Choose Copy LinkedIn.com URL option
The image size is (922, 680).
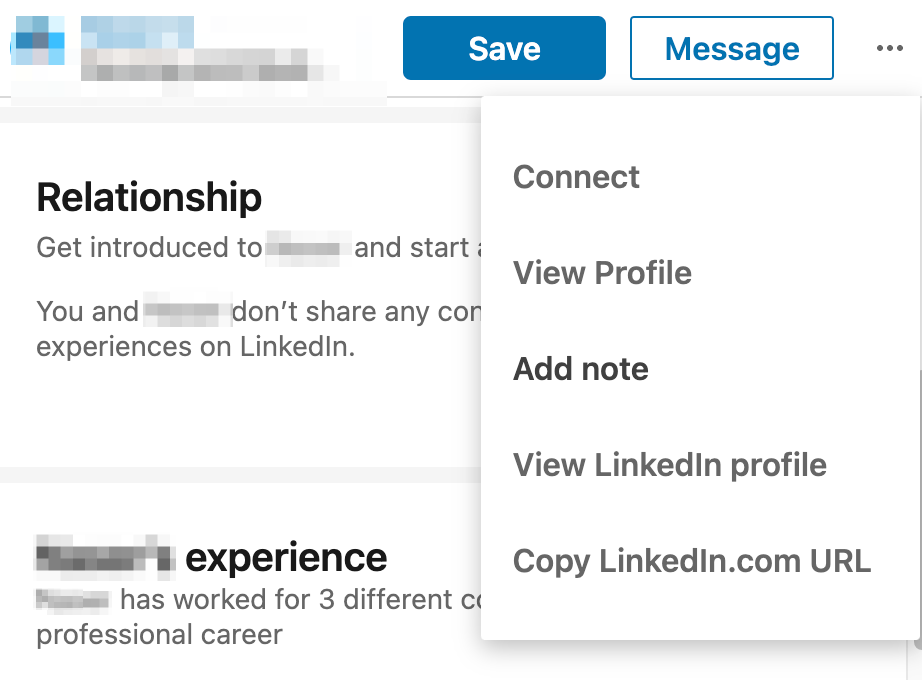click(x=692, y=561)
